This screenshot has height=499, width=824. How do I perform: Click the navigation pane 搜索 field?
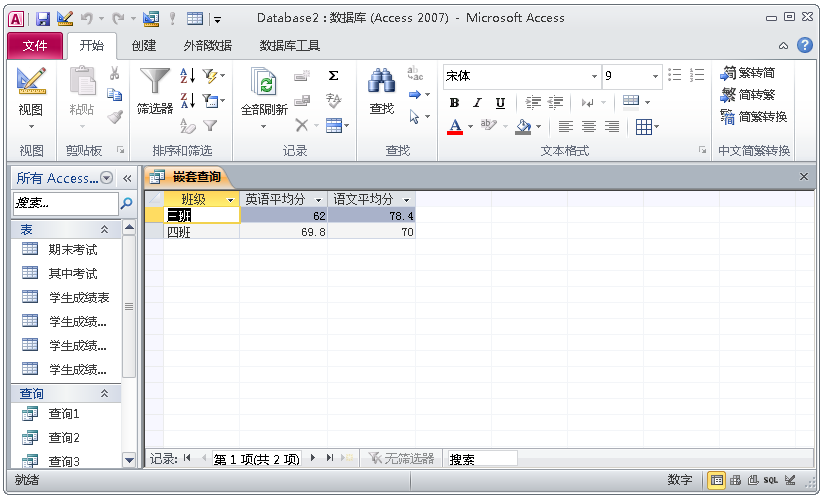pyautogui.click(x=66, y=203)
